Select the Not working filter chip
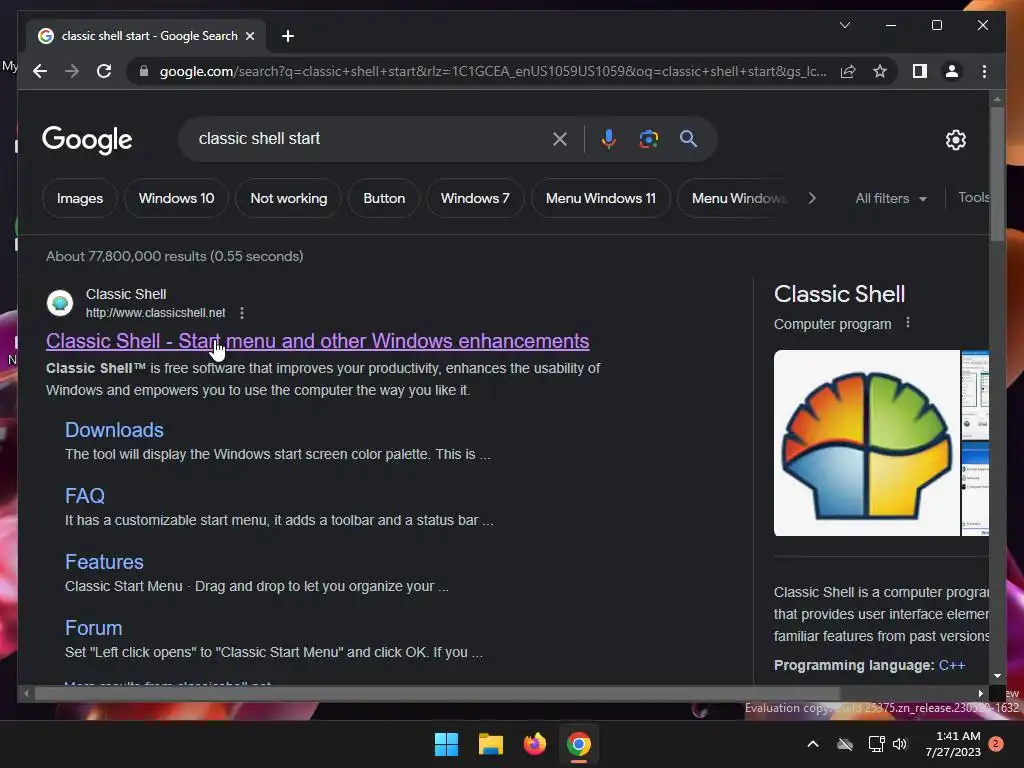This screenshot has height=768, width=1024. [289, 198]
